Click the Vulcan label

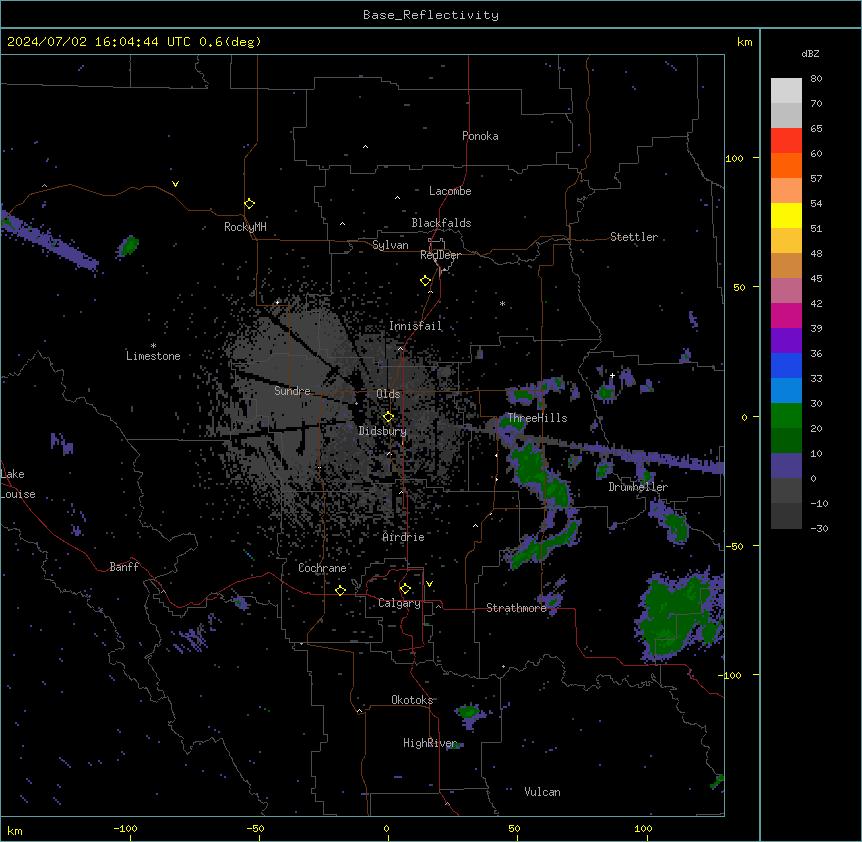[542, 792]
